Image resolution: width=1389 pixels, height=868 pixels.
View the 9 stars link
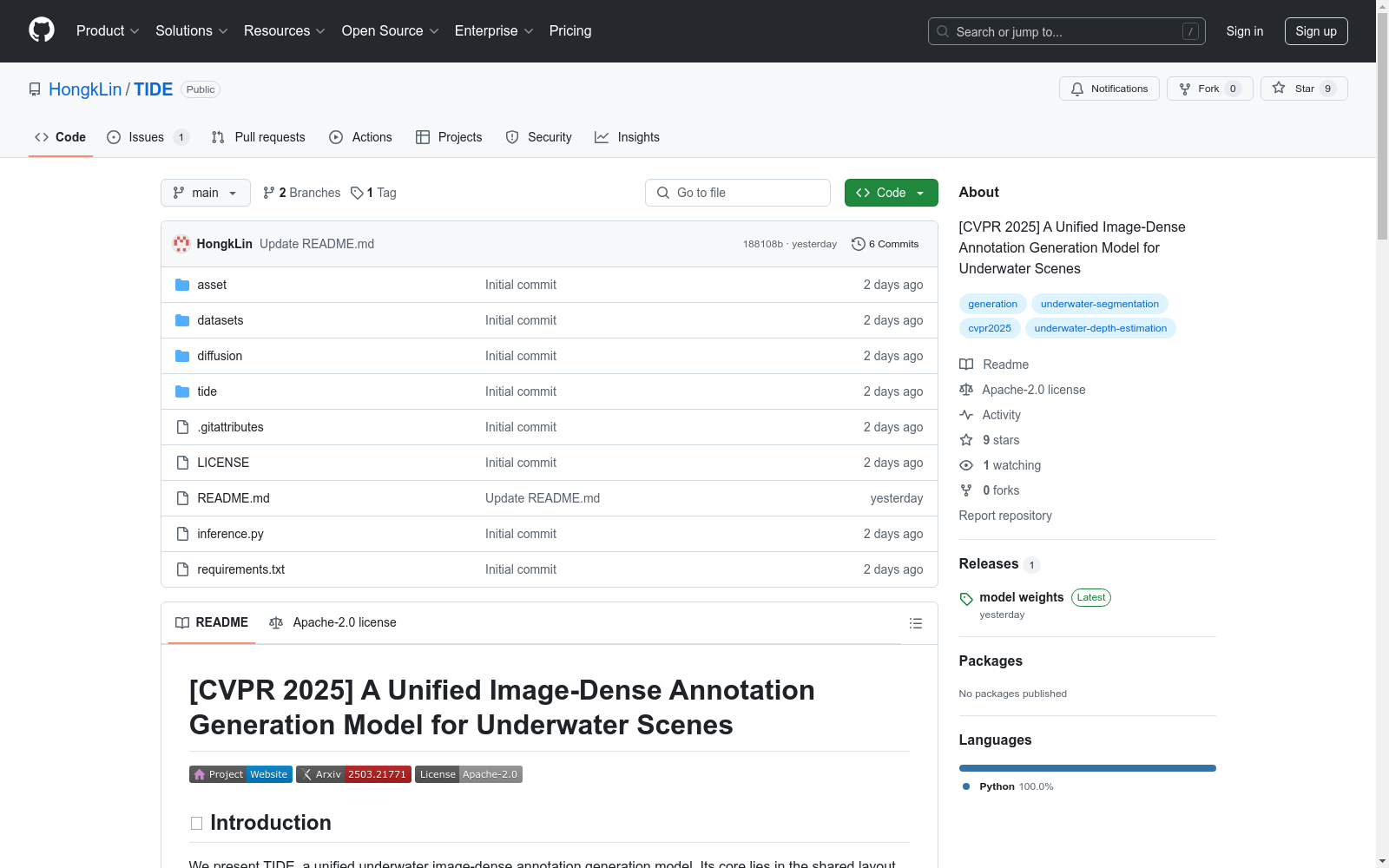coord(990,440)
